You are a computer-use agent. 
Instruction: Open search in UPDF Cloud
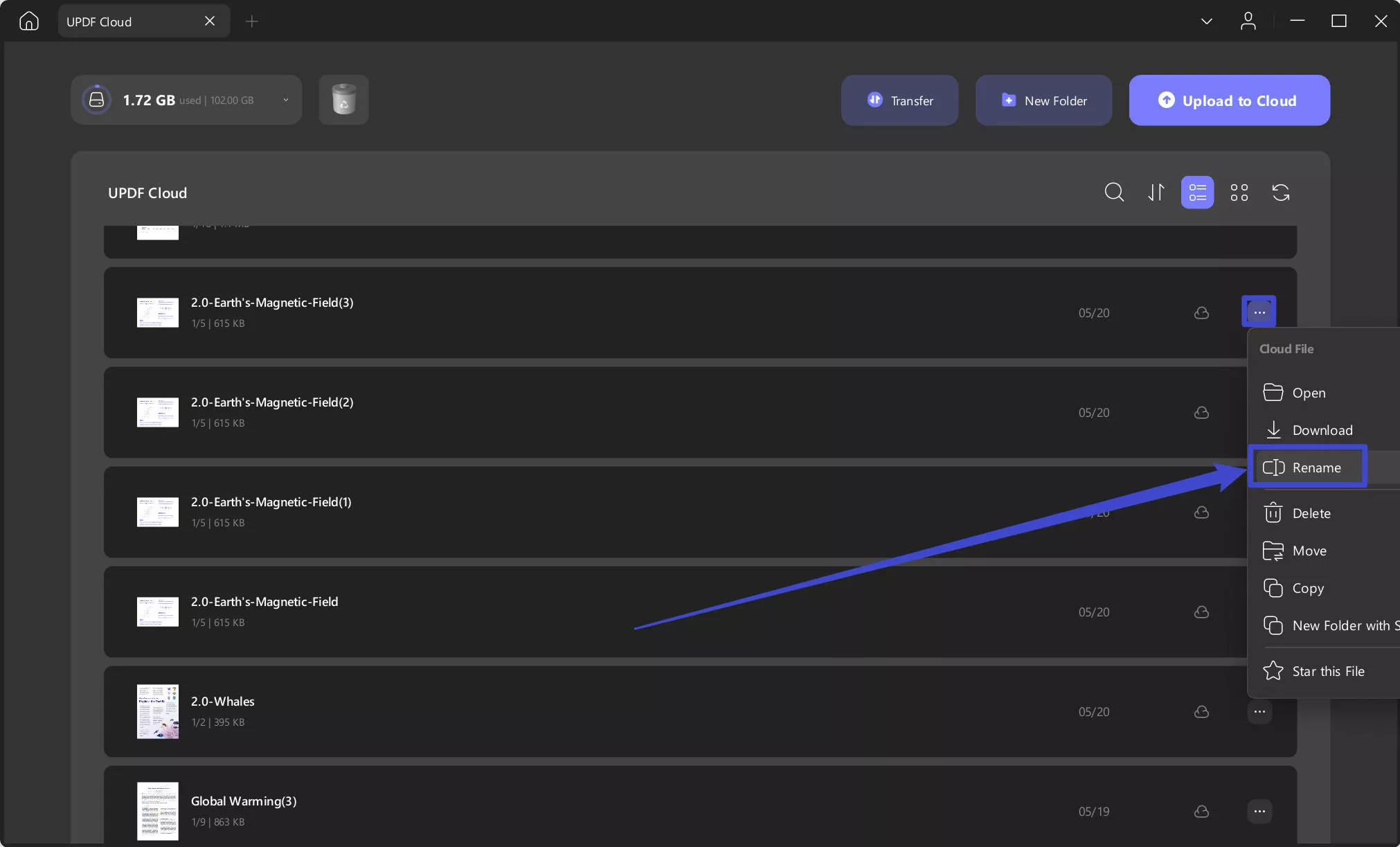pos(1114,193)
